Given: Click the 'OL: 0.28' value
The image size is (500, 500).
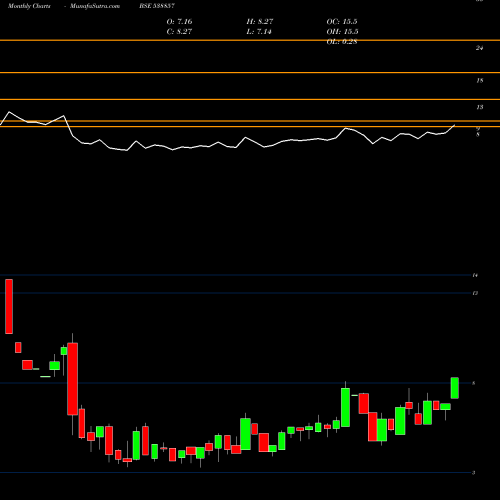Looking at the screenshot, I should pos(342,42).
